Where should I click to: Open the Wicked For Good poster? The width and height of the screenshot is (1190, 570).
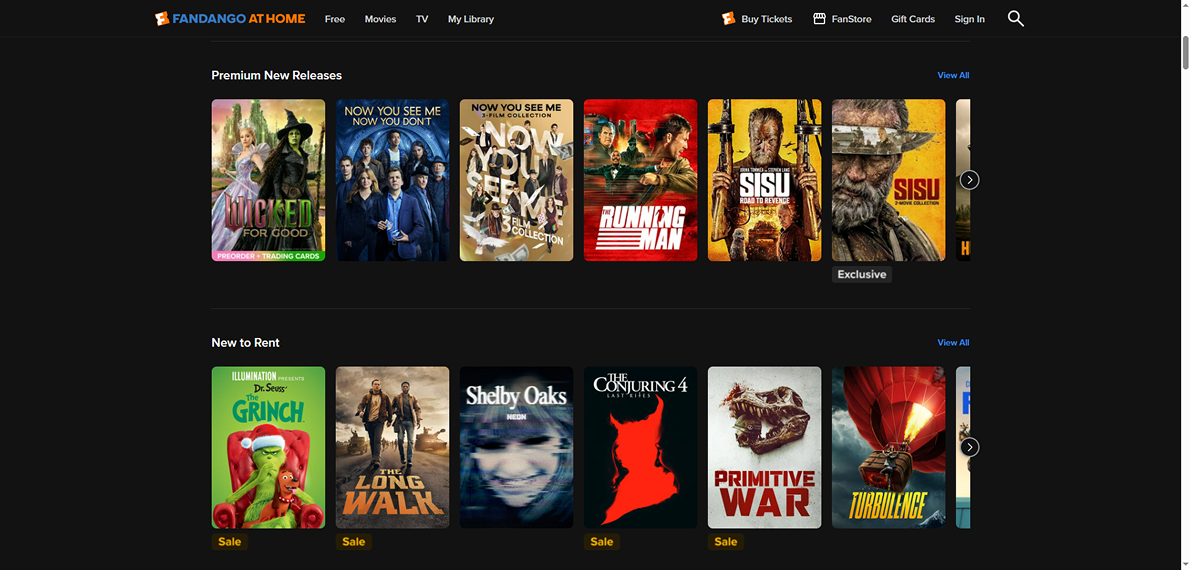pyautogui.click(x=268, y=180)
